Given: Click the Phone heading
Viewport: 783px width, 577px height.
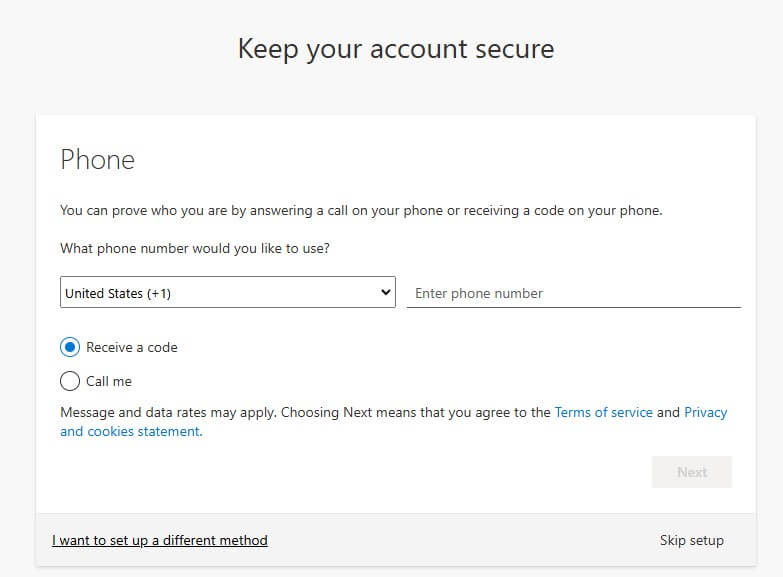Looking at the screenshot, I should (x=97, y=160).
